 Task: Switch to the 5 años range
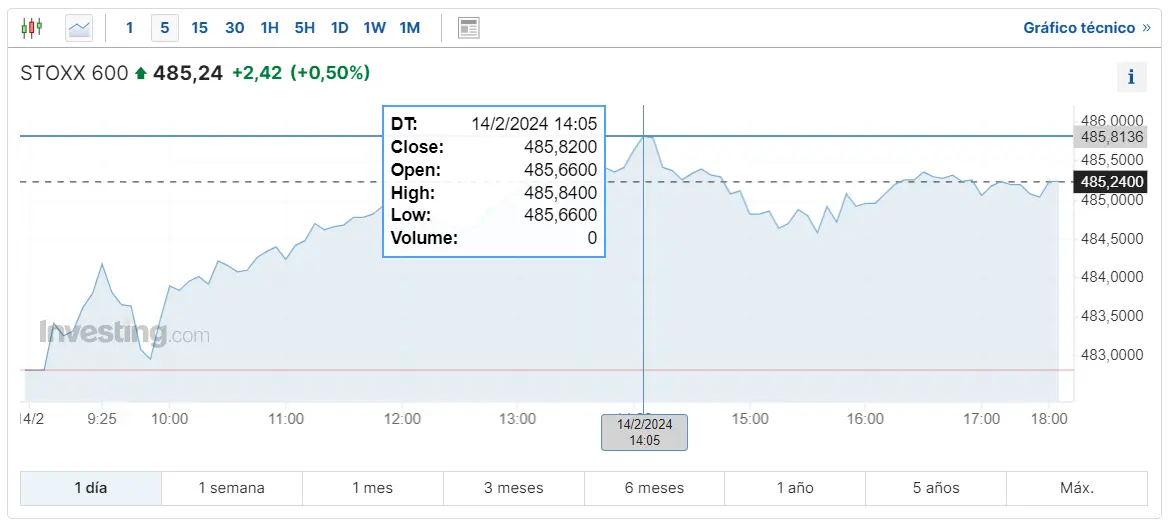(x=936, y=489)
